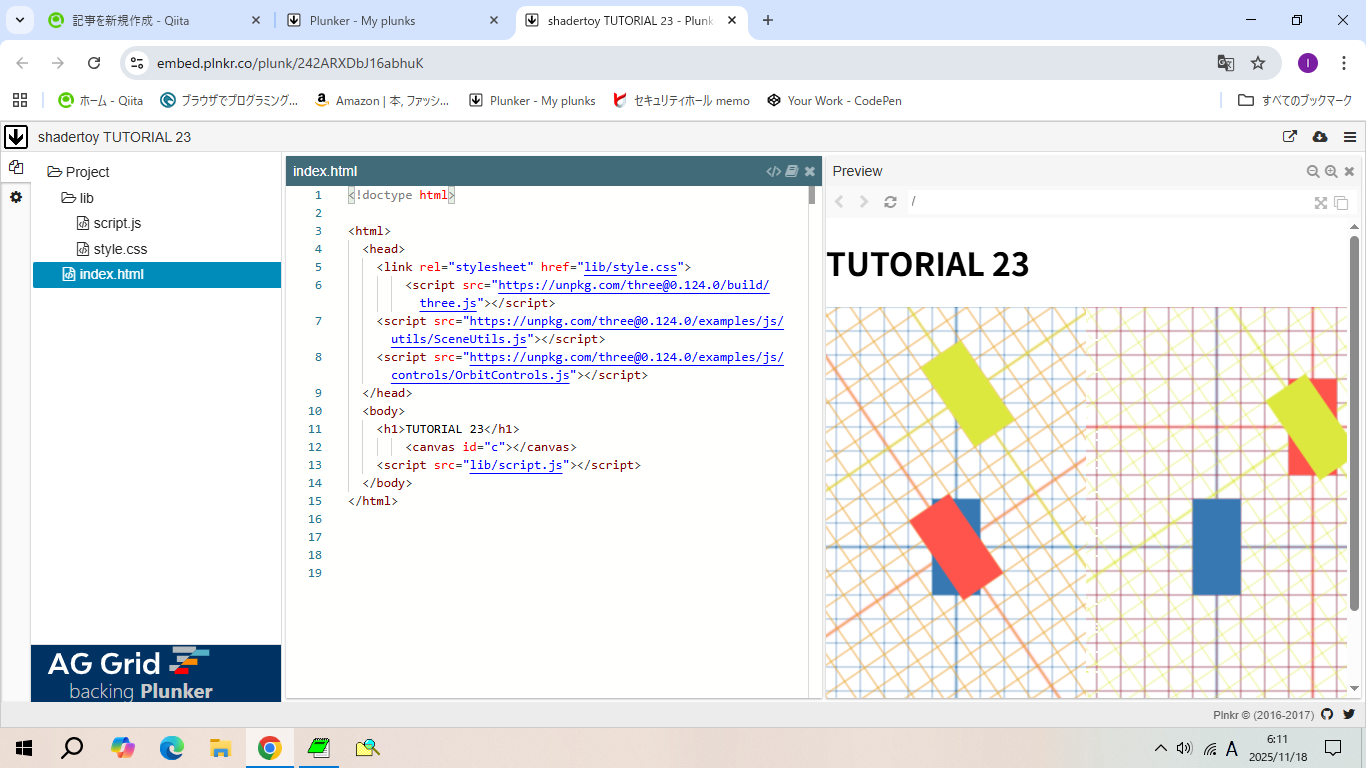The width and height of the screenshot is (1366, 768).
Task: Bookmark this page with star icon
Action: [1258, 63]
